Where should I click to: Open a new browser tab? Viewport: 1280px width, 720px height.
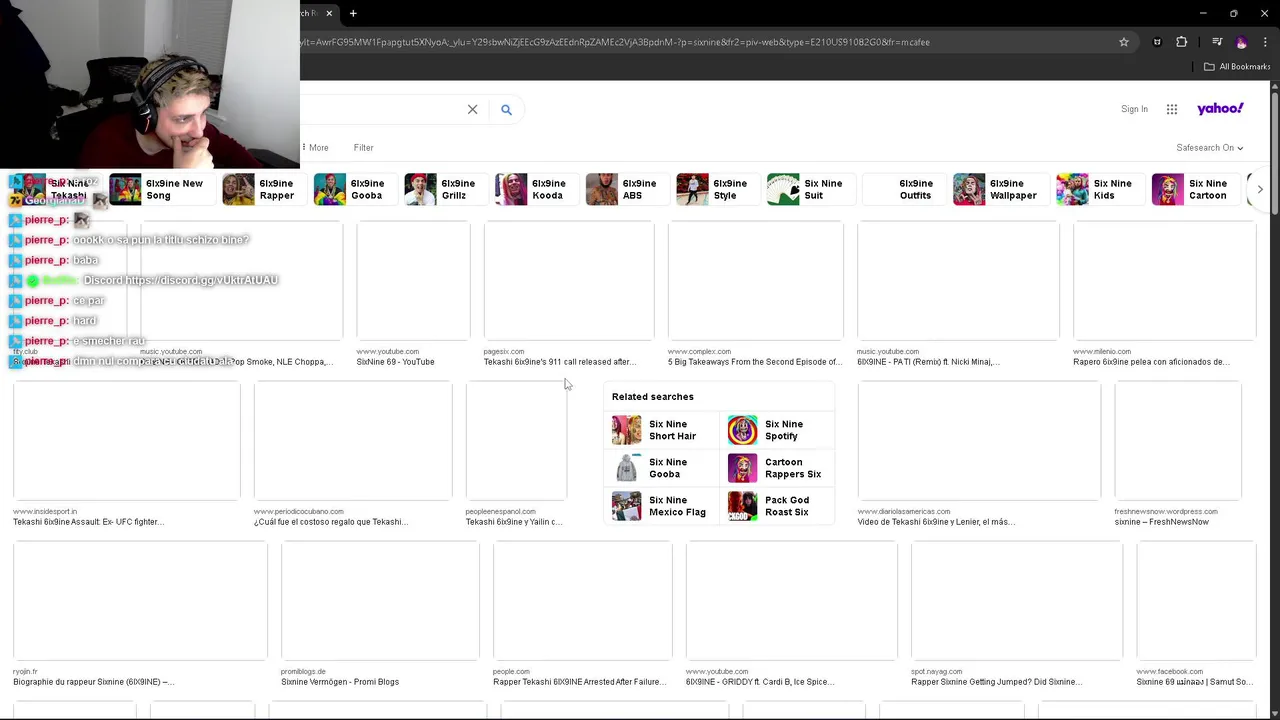click(353, 13)
